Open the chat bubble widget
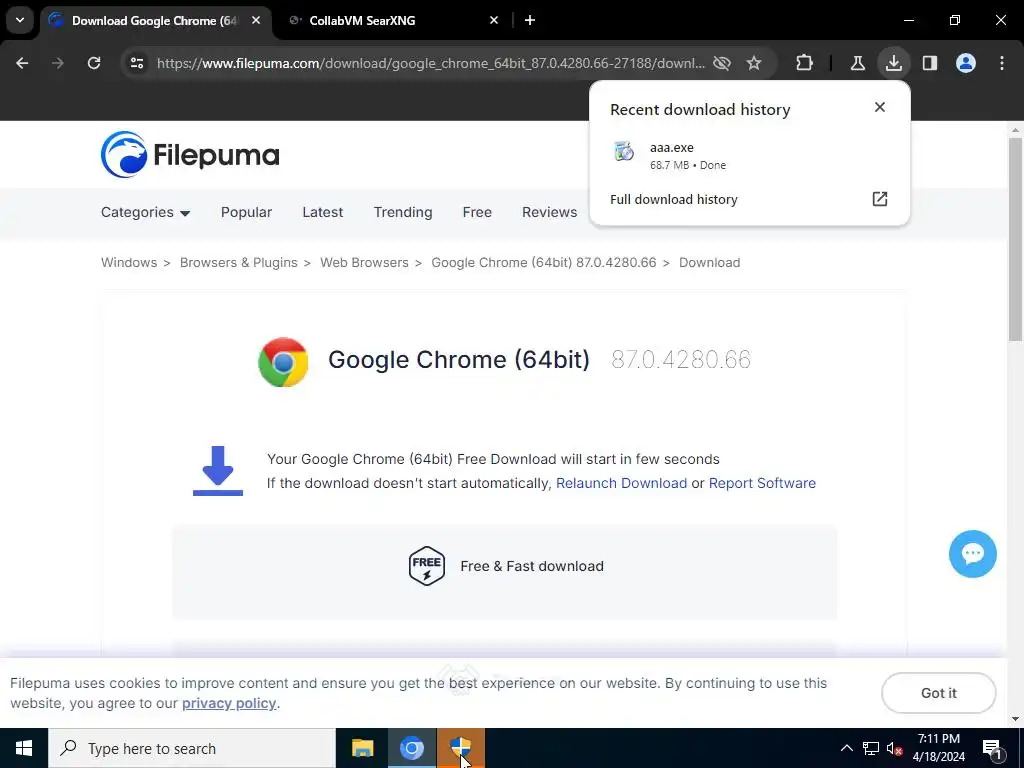Image resolution: width=1024 pixels, height=768 pixels. (x=972, y=554)
